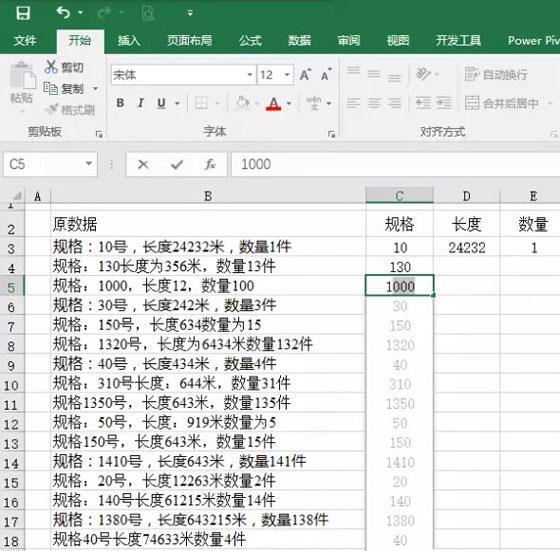The height and width of the screenshot is (551, 560).
Task: Click the center align text icon
Action: [x=374, y=103]
